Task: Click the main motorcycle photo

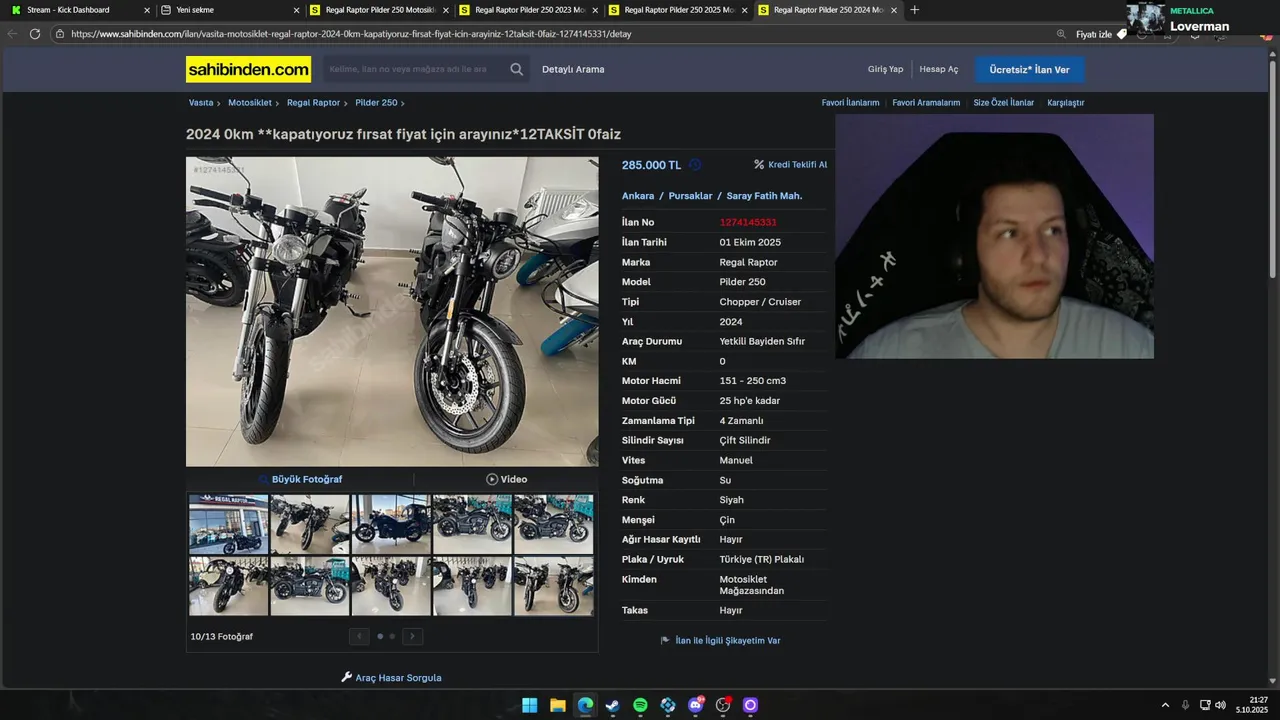Action: [392, 311]
